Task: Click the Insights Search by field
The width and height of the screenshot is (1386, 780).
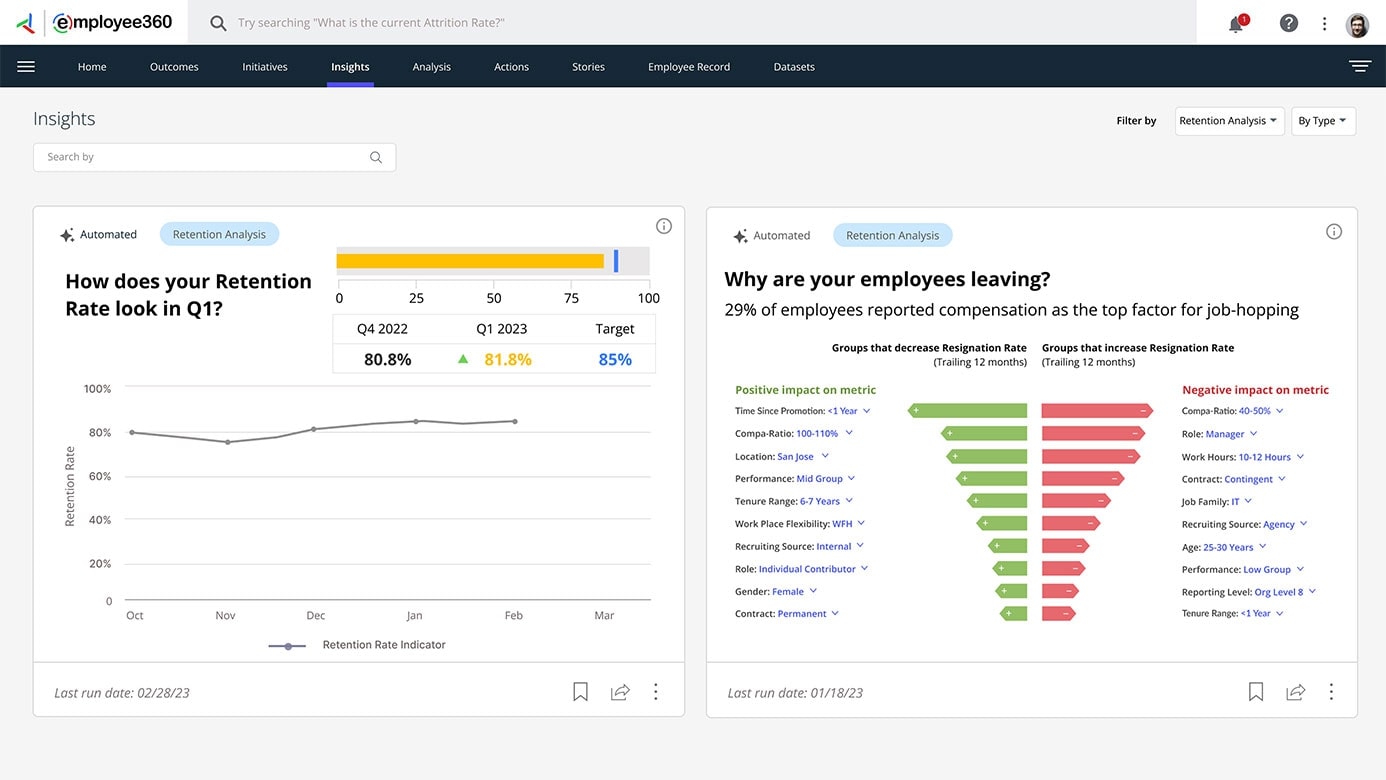Action: 205,157
